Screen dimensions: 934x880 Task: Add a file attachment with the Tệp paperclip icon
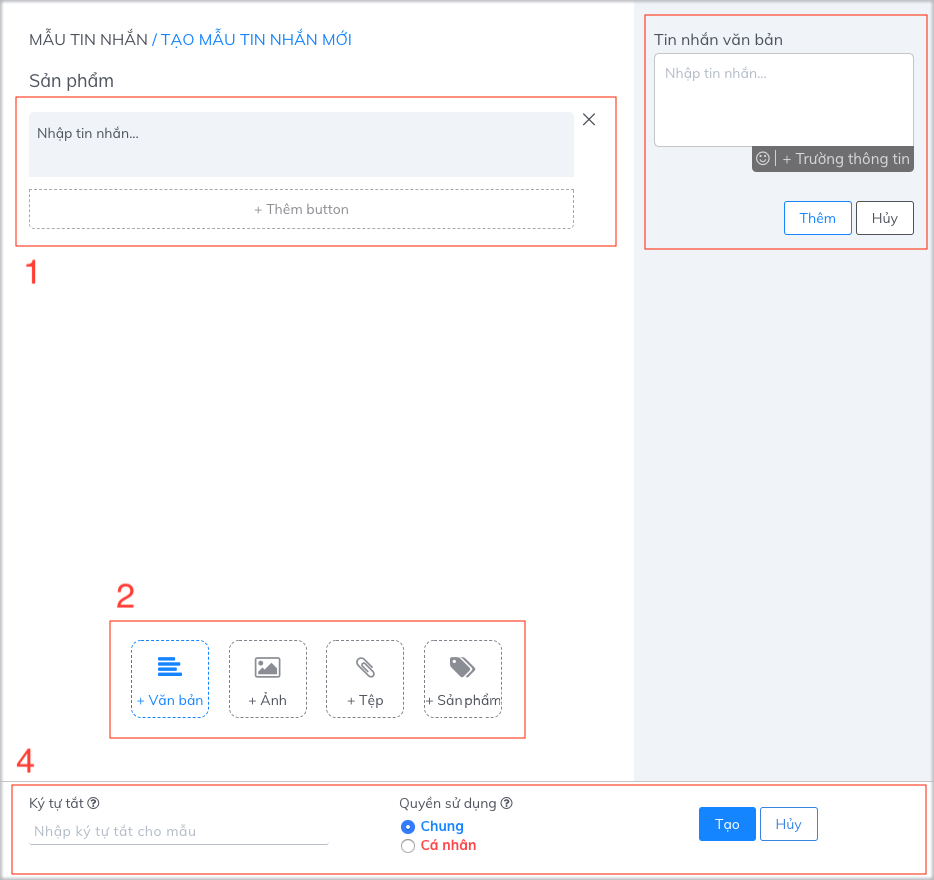tap(365, 678)
